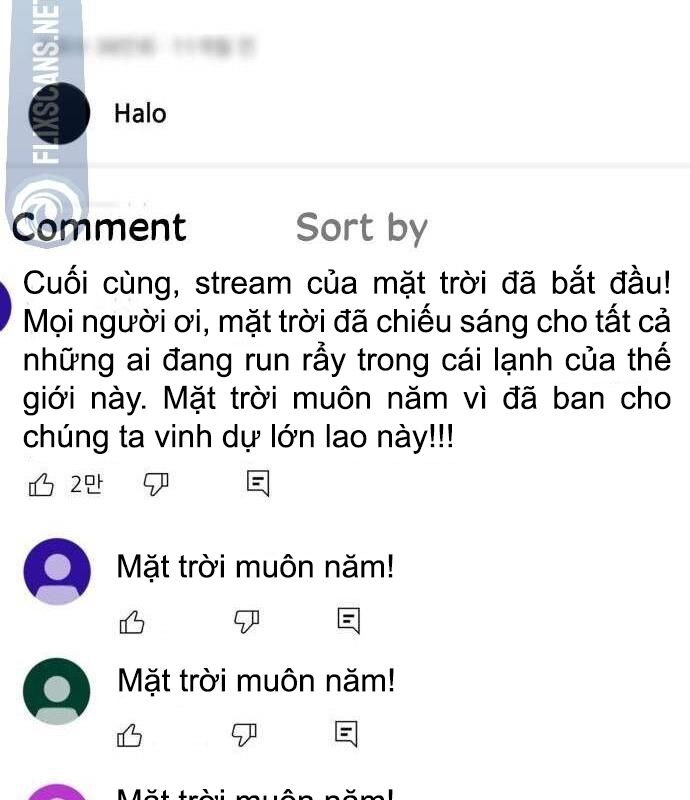Click the top comment text beginning 'Cuối cùng'

click(347, 360)
